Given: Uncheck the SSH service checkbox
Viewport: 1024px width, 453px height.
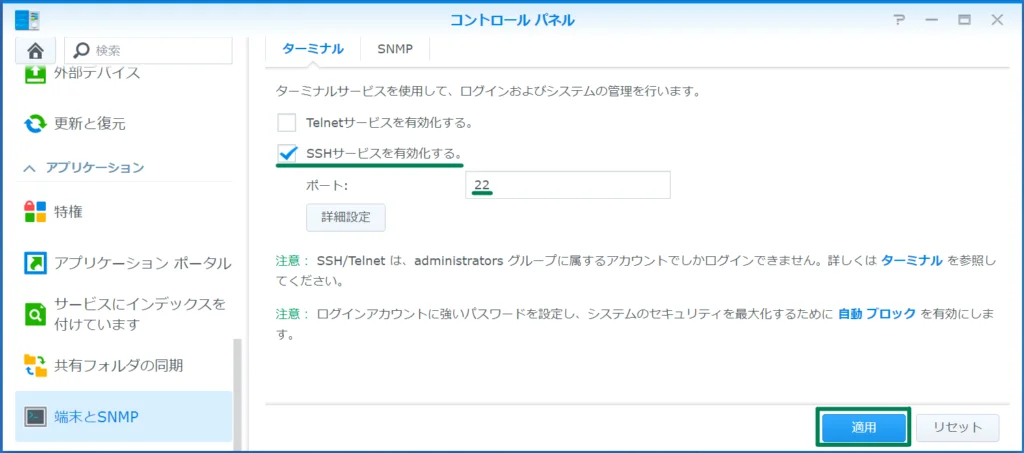Looking at the screenshot, I should [287, 153].
